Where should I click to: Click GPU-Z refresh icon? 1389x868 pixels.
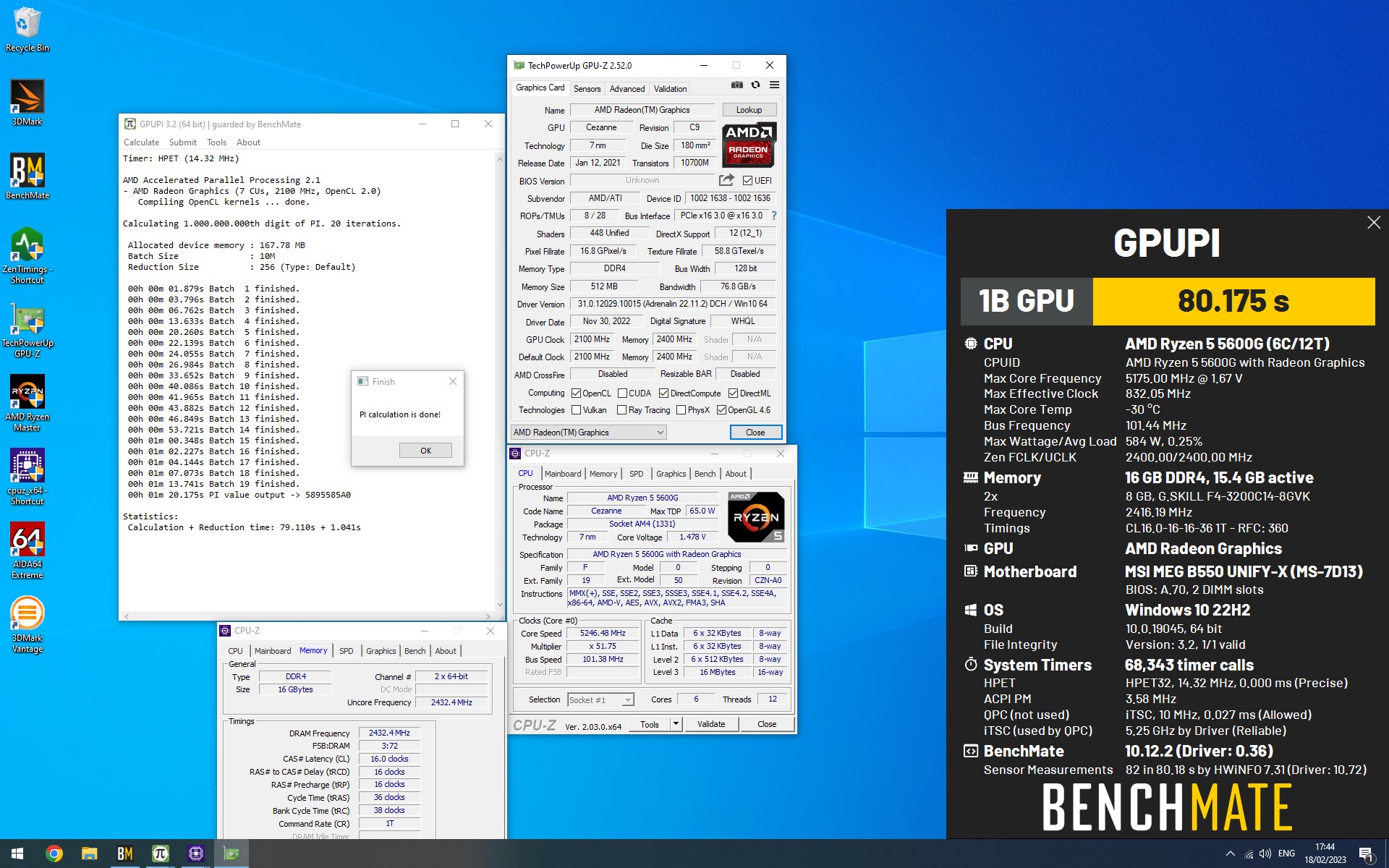(755, 85)
